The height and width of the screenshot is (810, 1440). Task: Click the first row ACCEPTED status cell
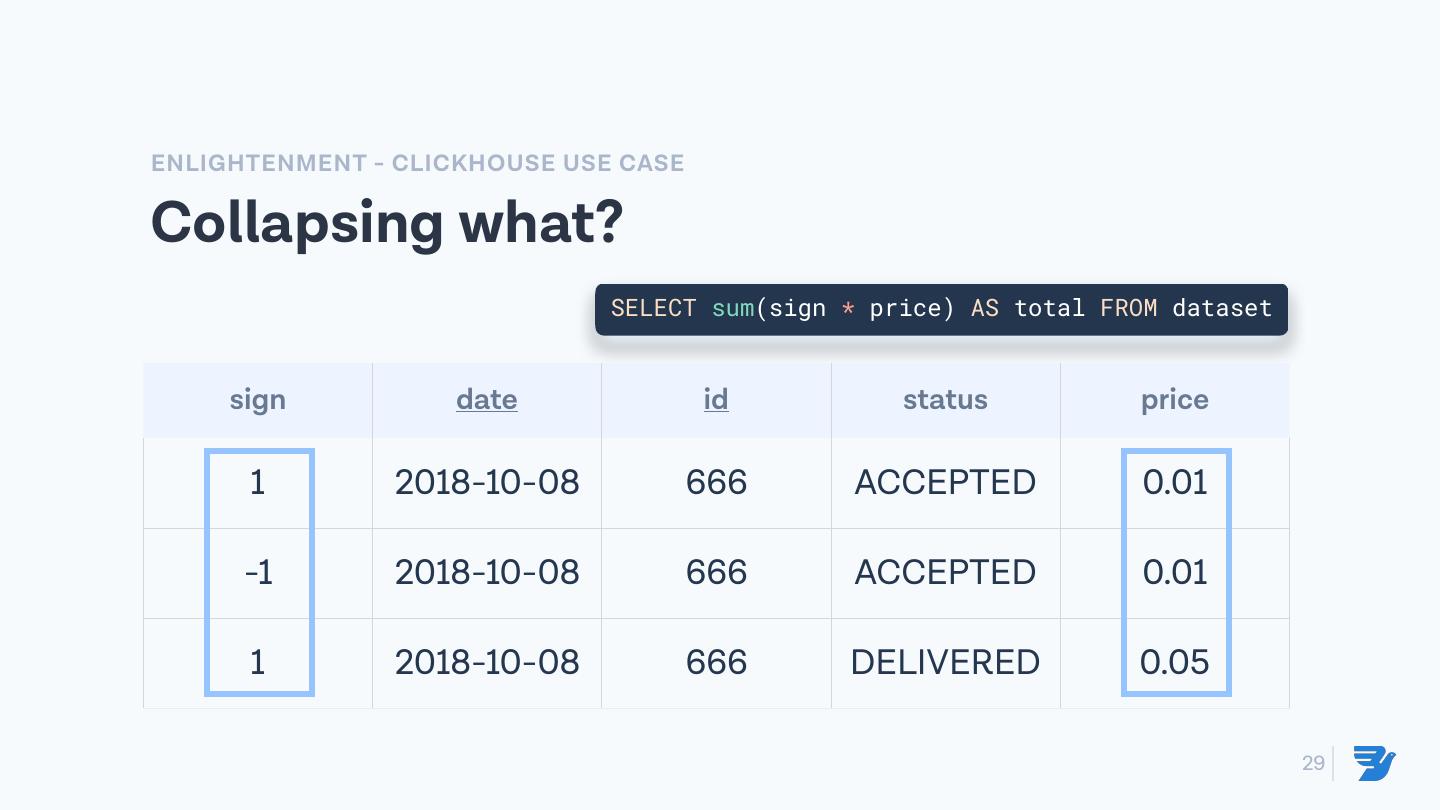945,482
